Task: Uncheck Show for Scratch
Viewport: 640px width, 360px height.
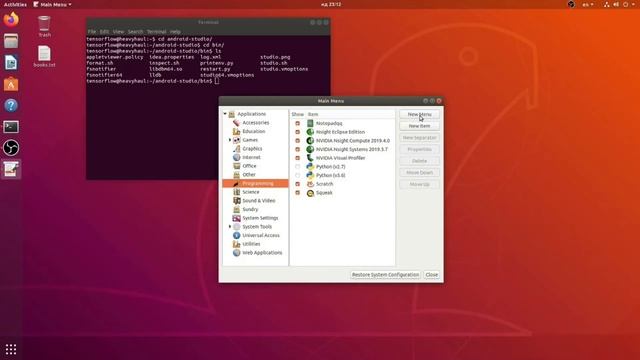Action: point(298,184)
